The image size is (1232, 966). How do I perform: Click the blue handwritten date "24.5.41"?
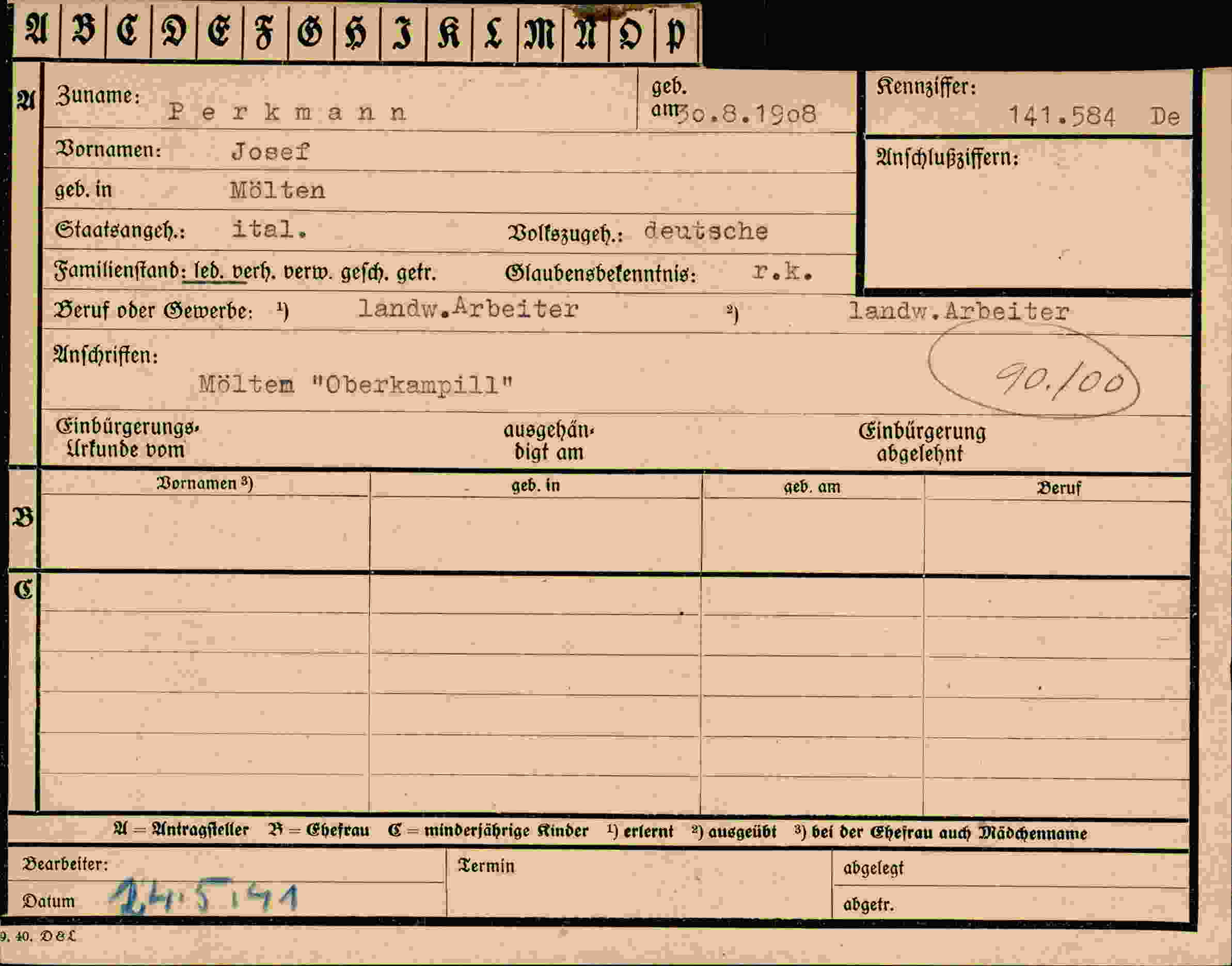point(203,896)
